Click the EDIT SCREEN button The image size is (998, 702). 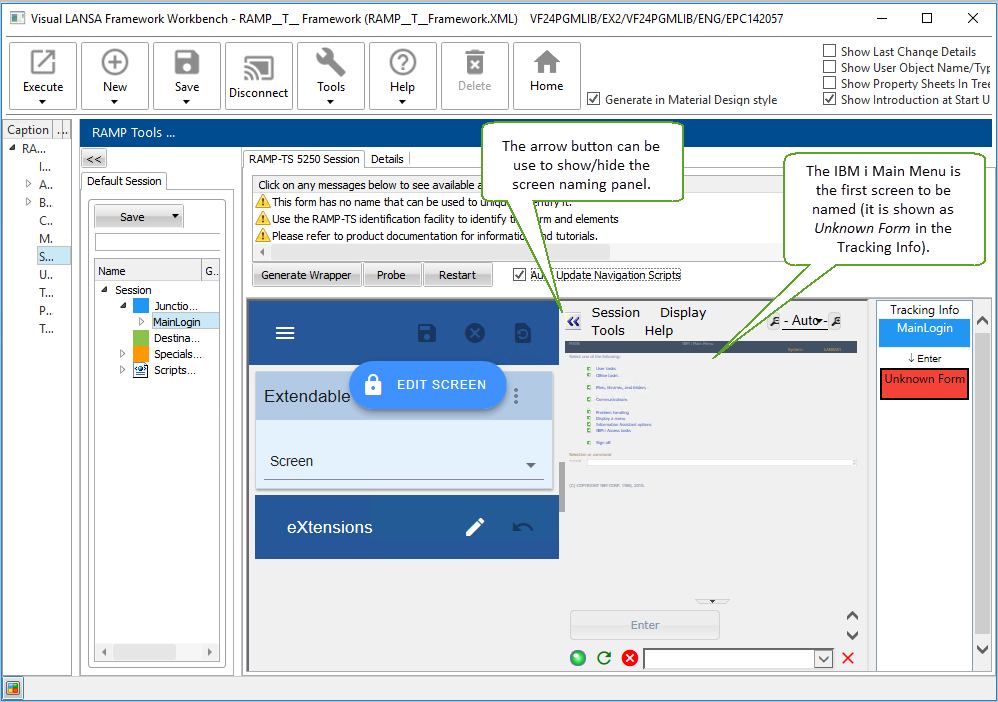(427, 385)
